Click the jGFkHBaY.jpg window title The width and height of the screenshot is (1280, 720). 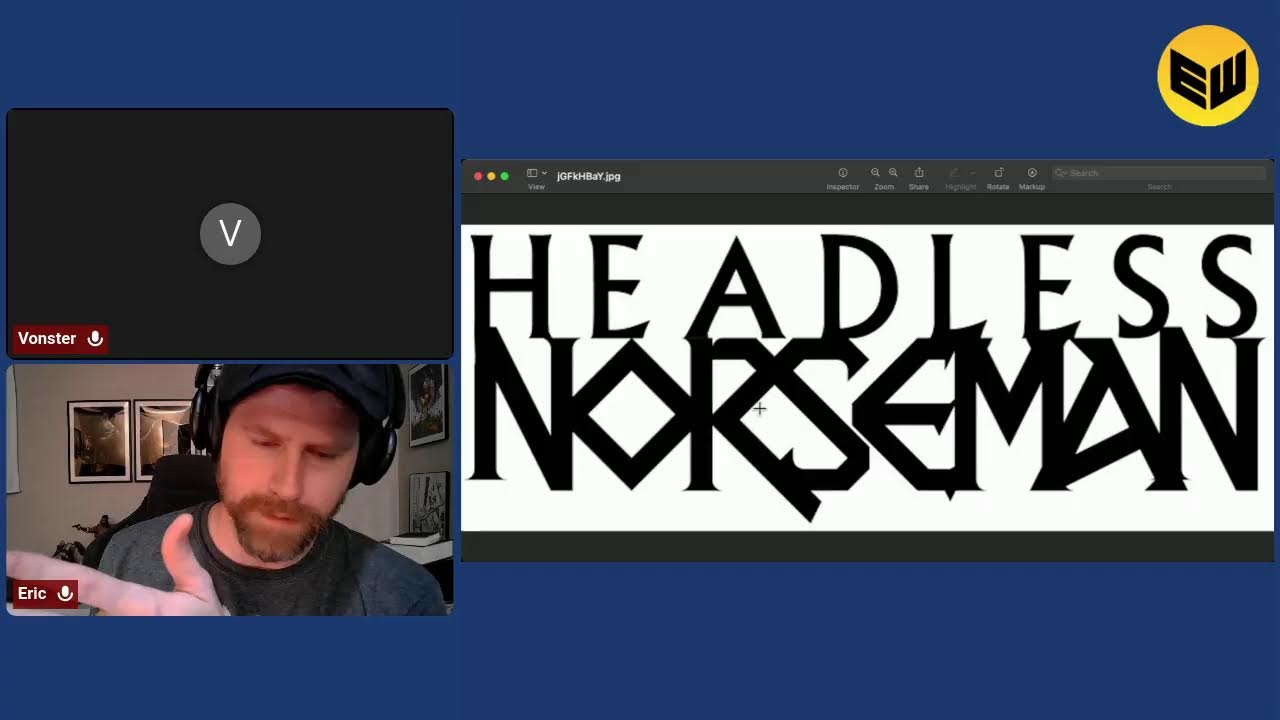click(x=588, y=176)
